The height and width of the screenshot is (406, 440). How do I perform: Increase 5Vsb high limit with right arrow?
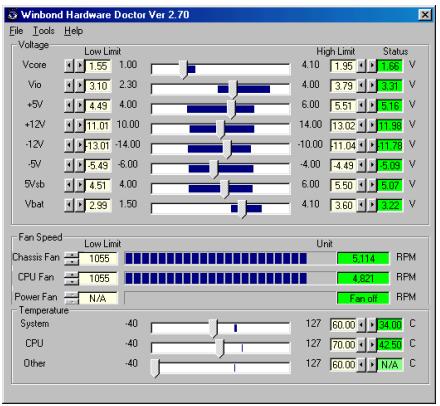[x=372, y=185]
